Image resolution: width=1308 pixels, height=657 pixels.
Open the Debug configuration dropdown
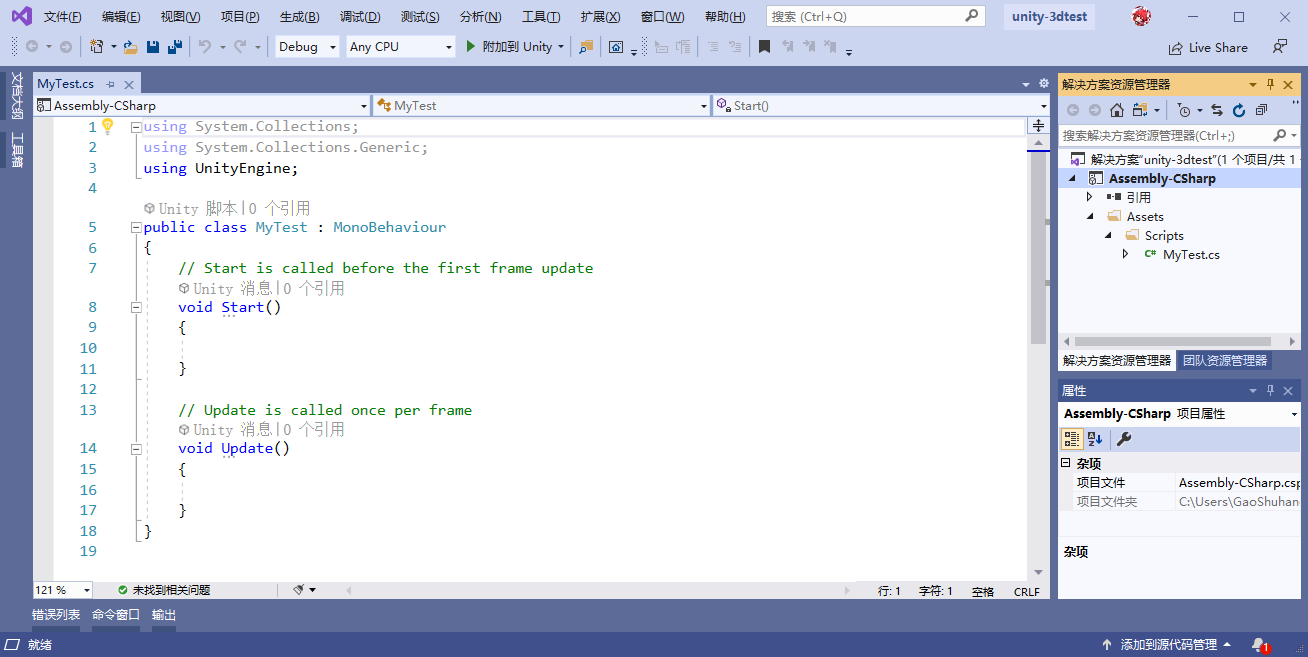(307, 47)
